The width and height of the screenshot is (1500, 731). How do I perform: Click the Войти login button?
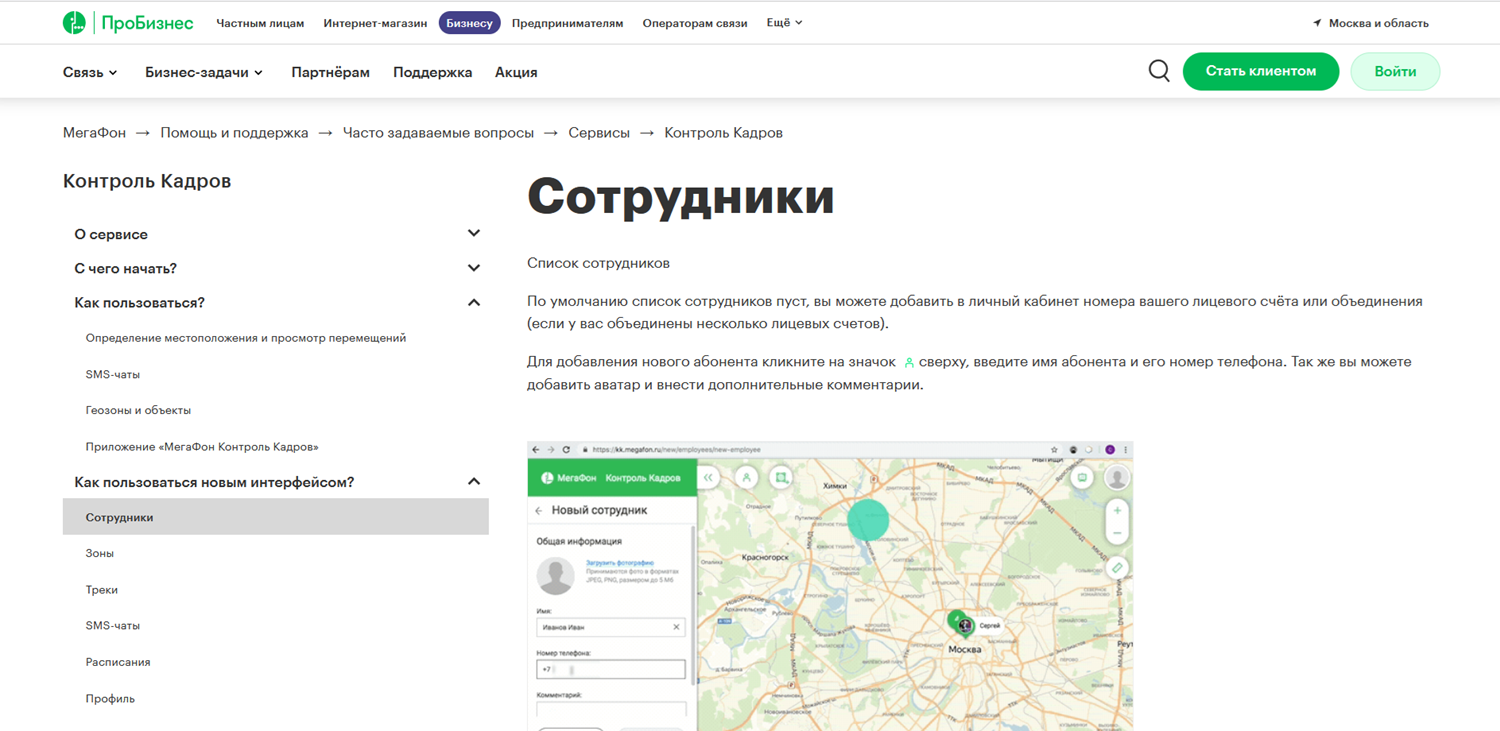point(1395,71)
